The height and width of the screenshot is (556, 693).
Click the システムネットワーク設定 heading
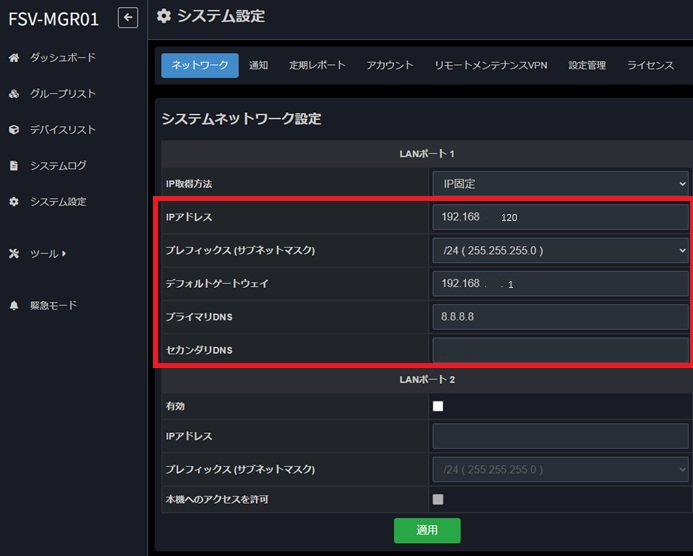point(241,119)
